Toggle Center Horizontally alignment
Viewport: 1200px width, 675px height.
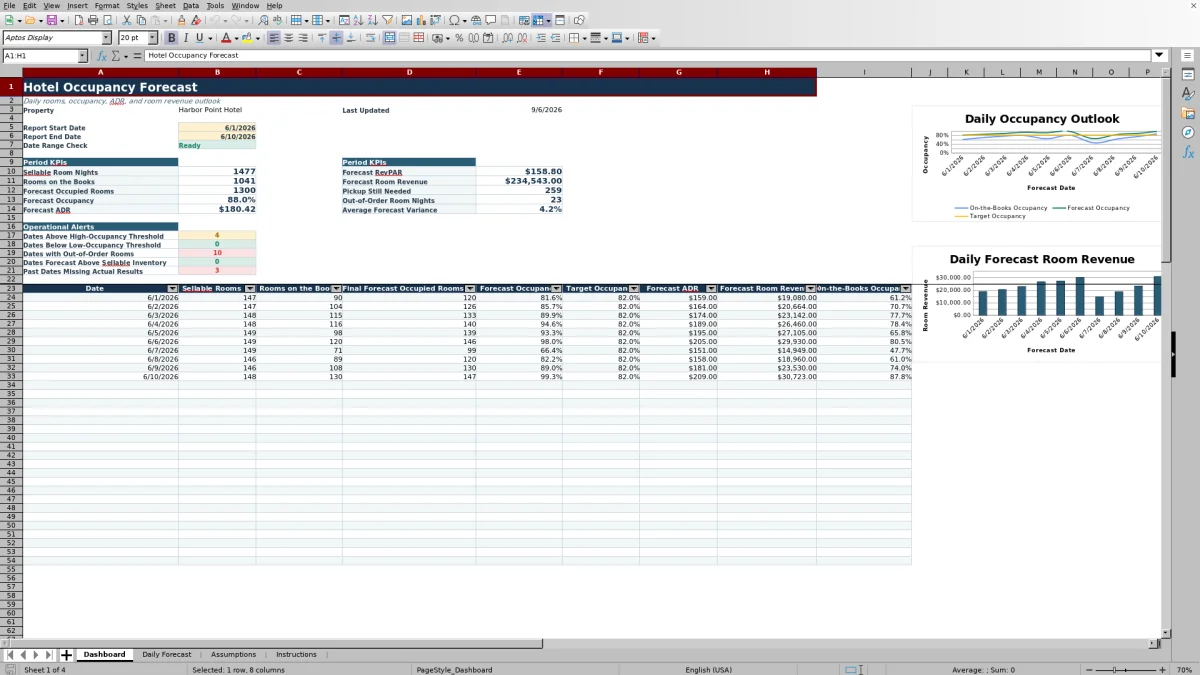click(x=288, y=38)
